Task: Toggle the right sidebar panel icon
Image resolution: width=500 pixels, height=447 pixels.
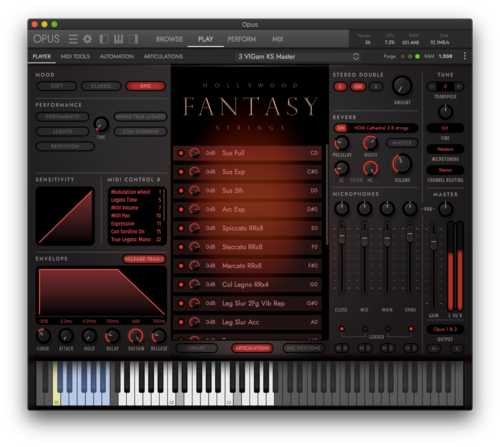Action: pyautogui.click(x=133, y=39)
